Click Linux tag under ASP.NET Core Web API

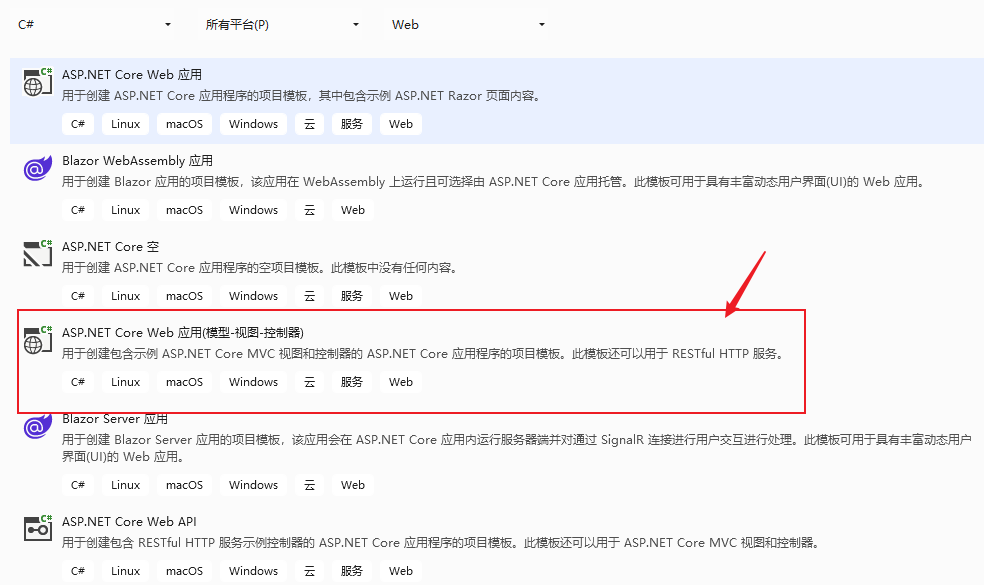point(126,571)
